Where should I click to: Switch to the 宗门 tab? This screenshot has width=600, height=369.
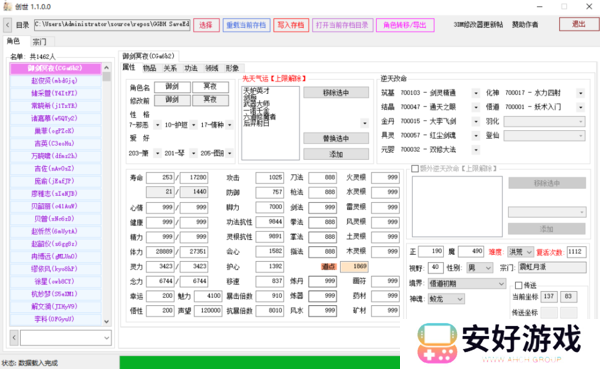click(39, 42)
